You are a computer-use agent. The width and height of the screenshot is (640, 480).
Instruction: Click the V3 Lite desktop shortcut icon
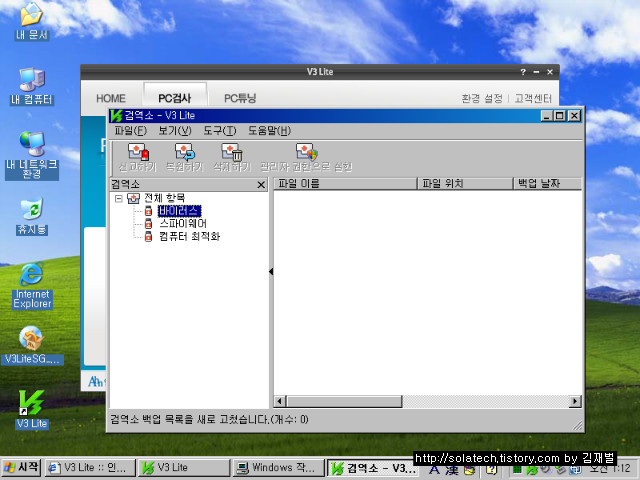tap(32, 409)
